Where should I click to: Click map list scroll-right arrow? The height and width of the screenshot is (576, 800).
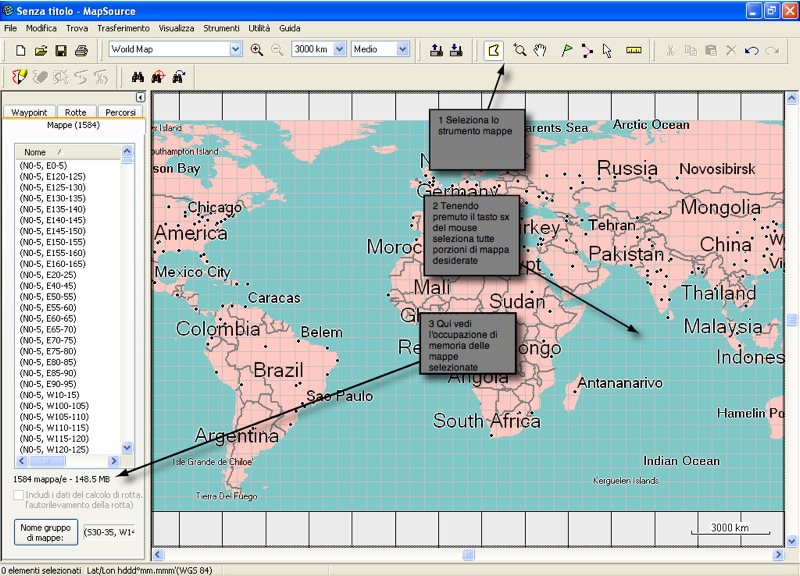click(x=114, y=461)
